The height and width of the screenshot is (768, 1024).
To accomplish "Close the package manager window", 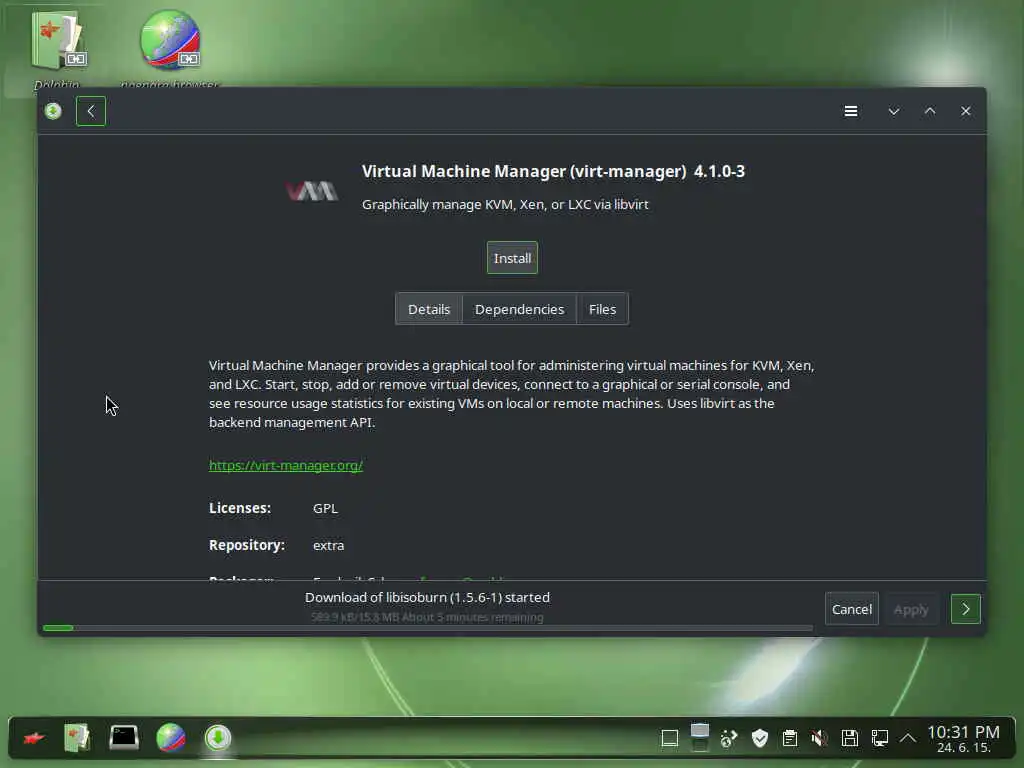I will 966,111.
